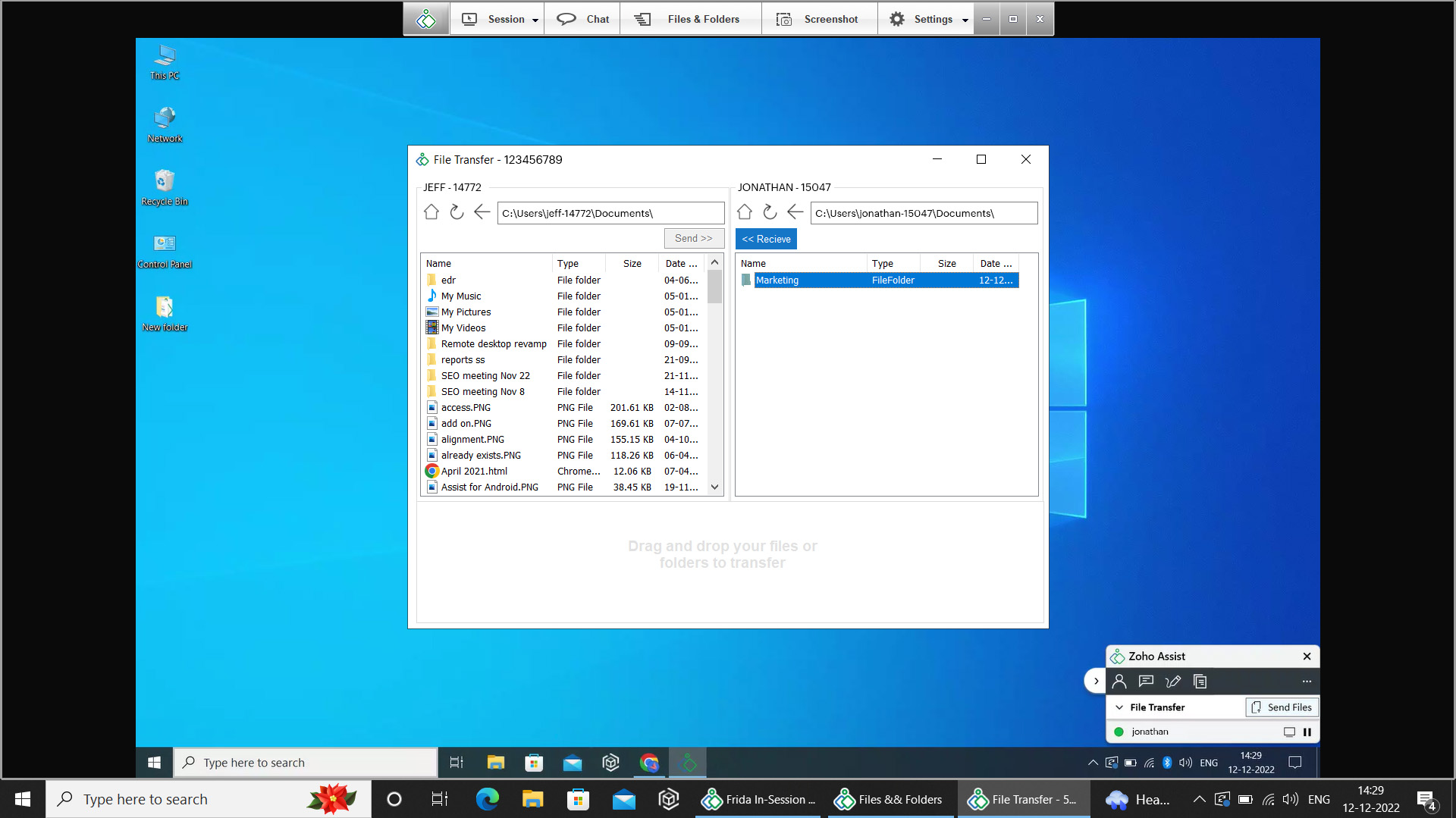This screenshot has width=1456, height=818.
Task: Click the Send Files button
Action: click(x=1281, y=707)
